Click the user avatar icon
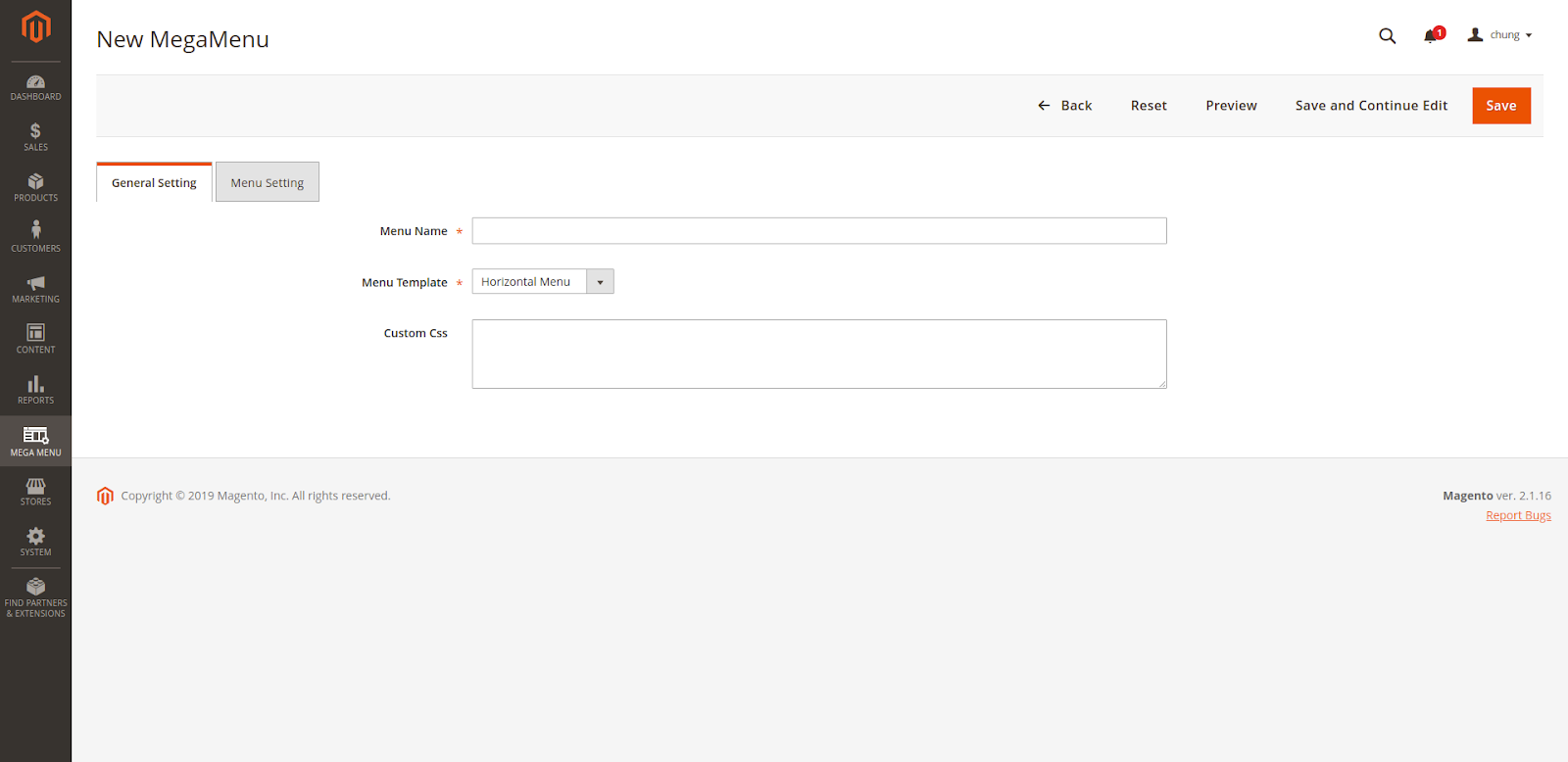 click(x=1475, y=35)
